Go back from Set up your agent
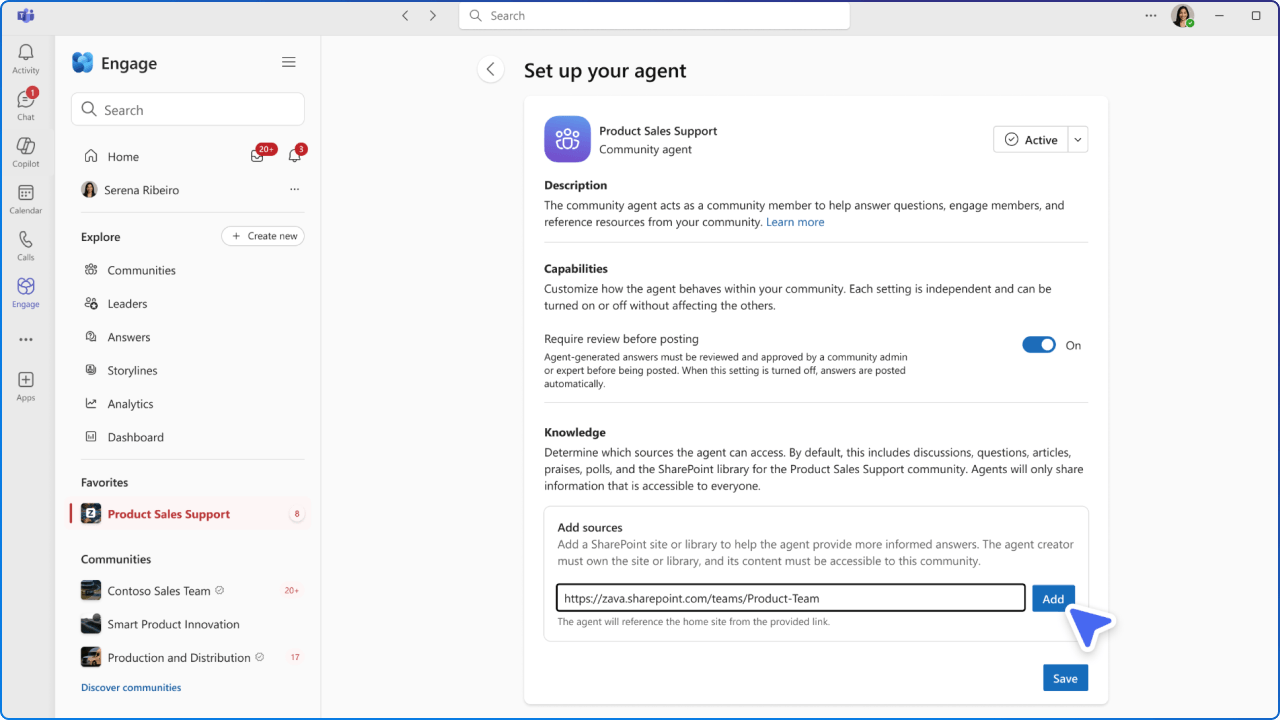Image resolution: width=1280 pixels, height=720 pixels. click(490, 69)
